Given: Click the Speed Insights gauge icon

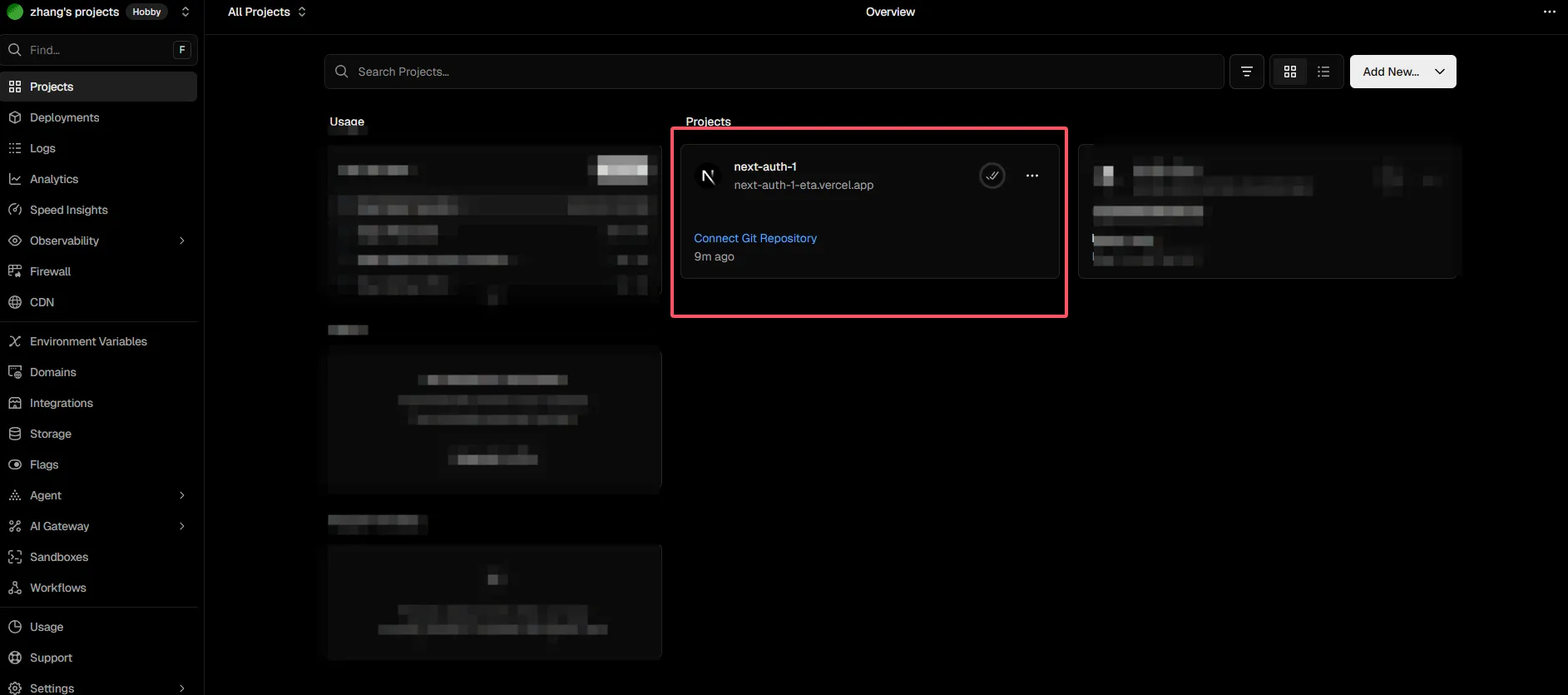Looking at the screenshot, I should coord(15,210).
